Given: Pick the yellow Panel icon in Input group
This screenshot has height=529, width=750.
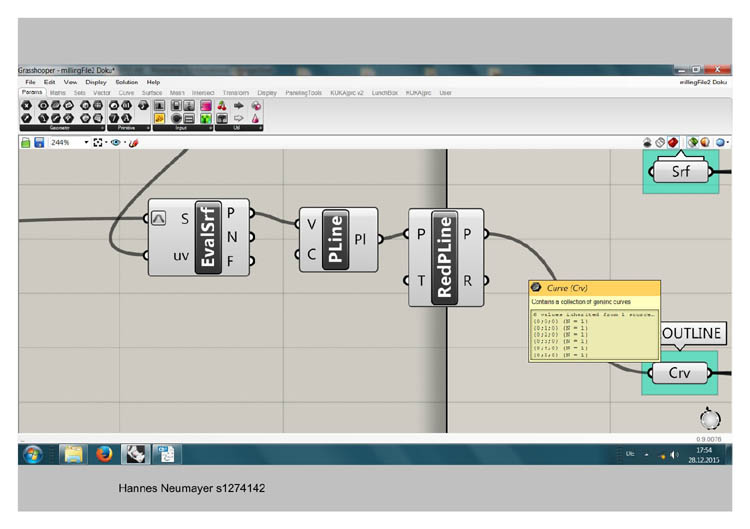Looking at the screenshot, I should click(x=159, y=118).
